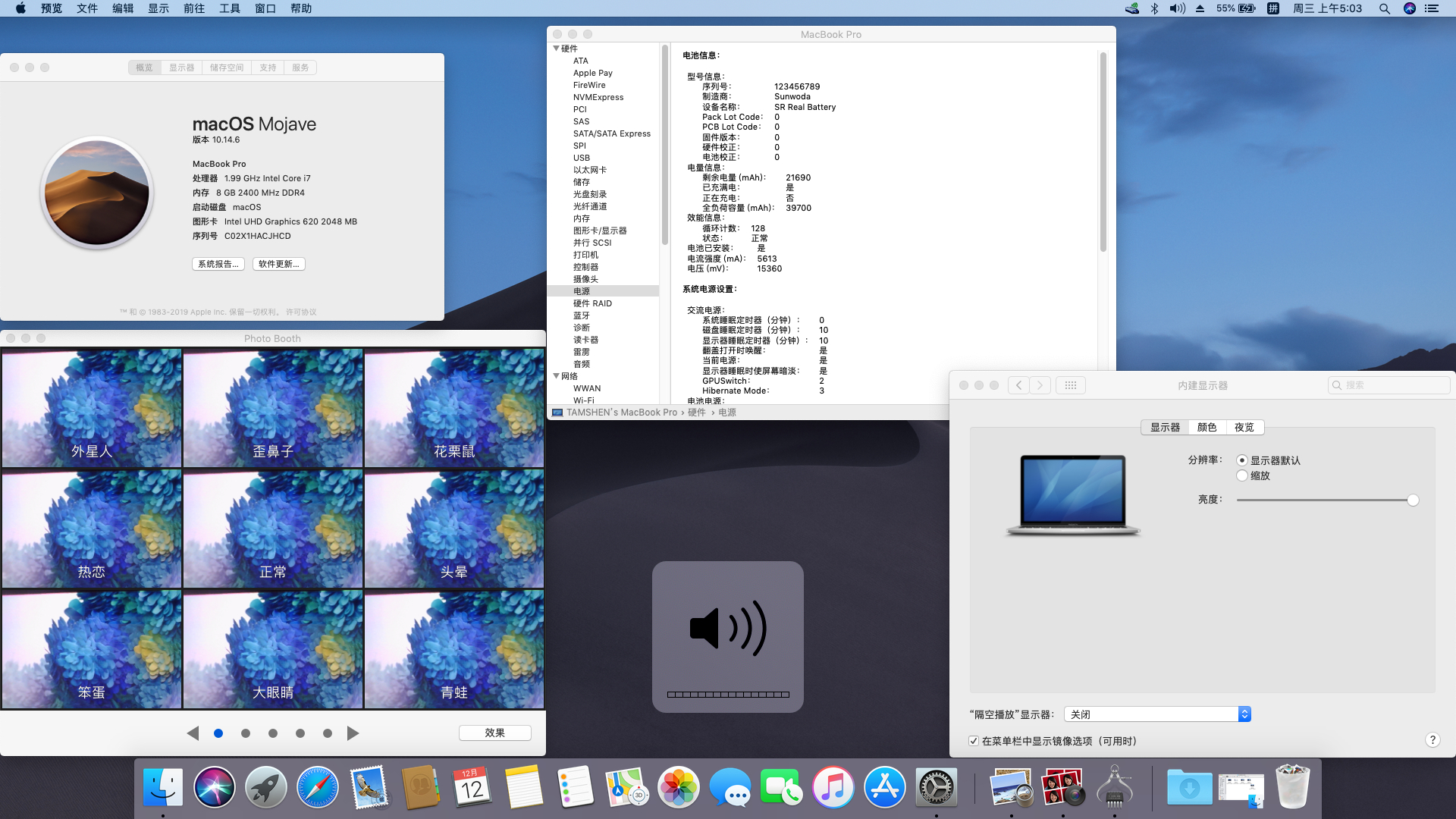This screenshot has height=819, width=1456.
Task: Open the Color tab in Displays
Action: (1207, 427)
